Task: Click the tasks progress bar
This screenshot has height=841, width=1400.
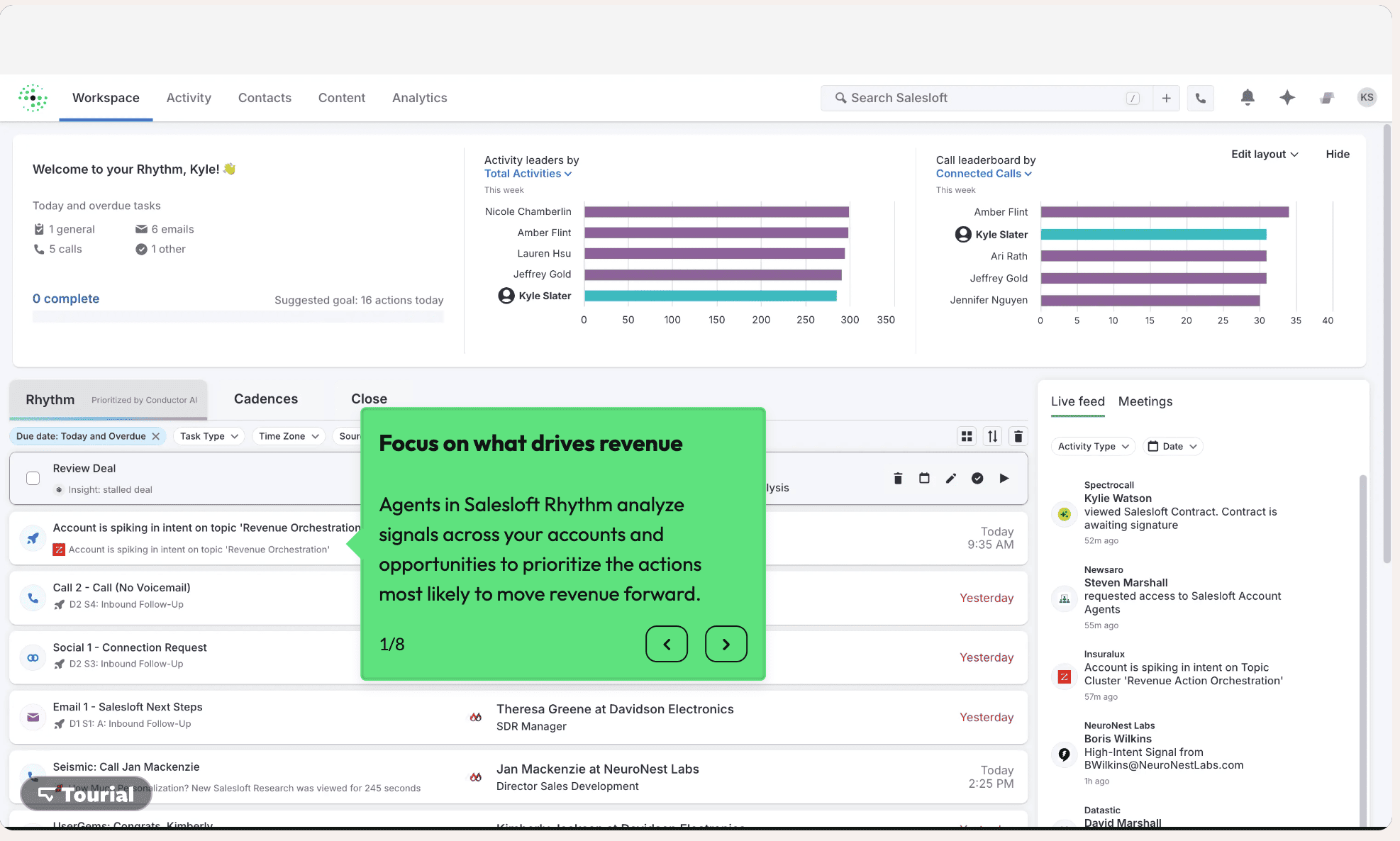Action: click(x=238, y=317)
